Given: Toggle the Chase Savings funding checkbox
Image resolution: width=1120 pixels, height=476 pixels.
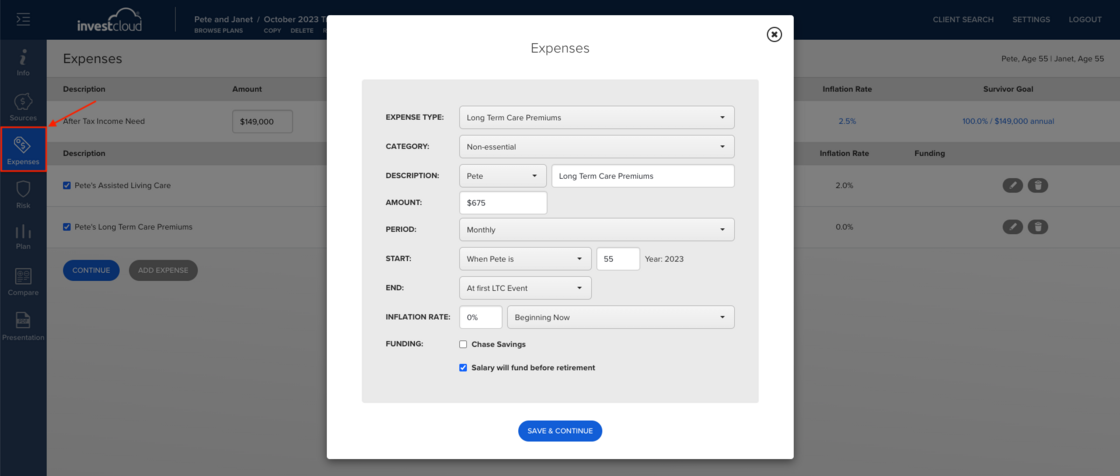Looking at the screenshot, I should point(463,344).
